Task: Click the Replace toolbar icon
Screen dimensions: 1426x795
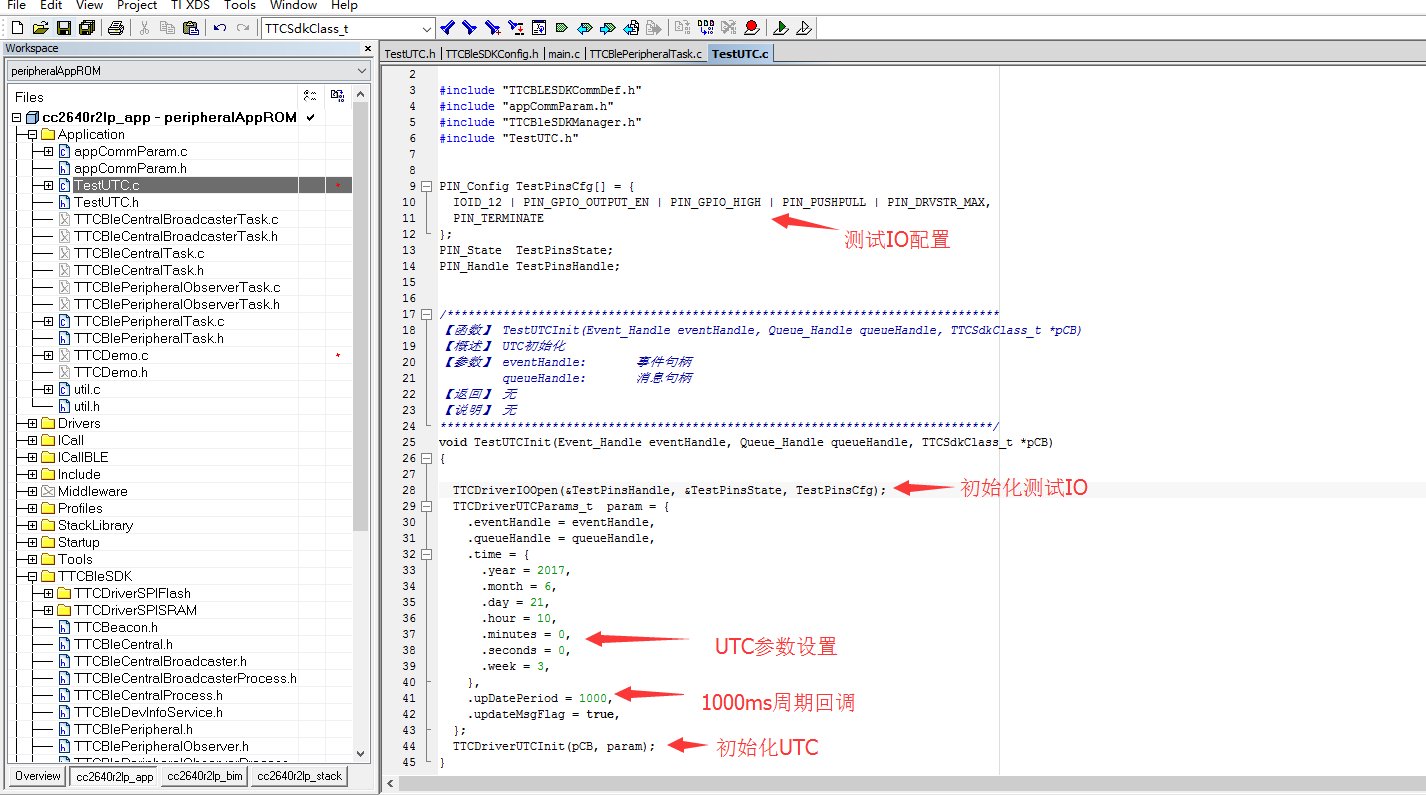Action: point(515,28)
